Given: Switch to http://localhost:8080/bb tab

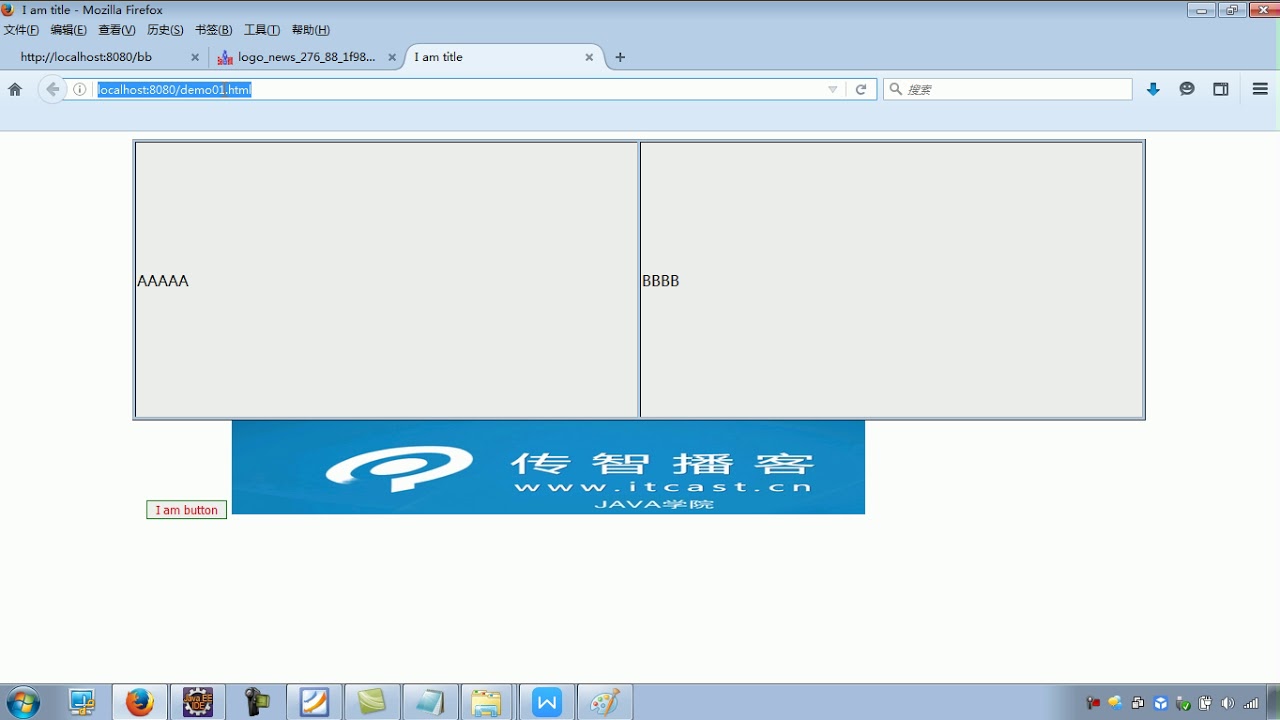Looking at the screenshot, I should (x=104, y=57).
